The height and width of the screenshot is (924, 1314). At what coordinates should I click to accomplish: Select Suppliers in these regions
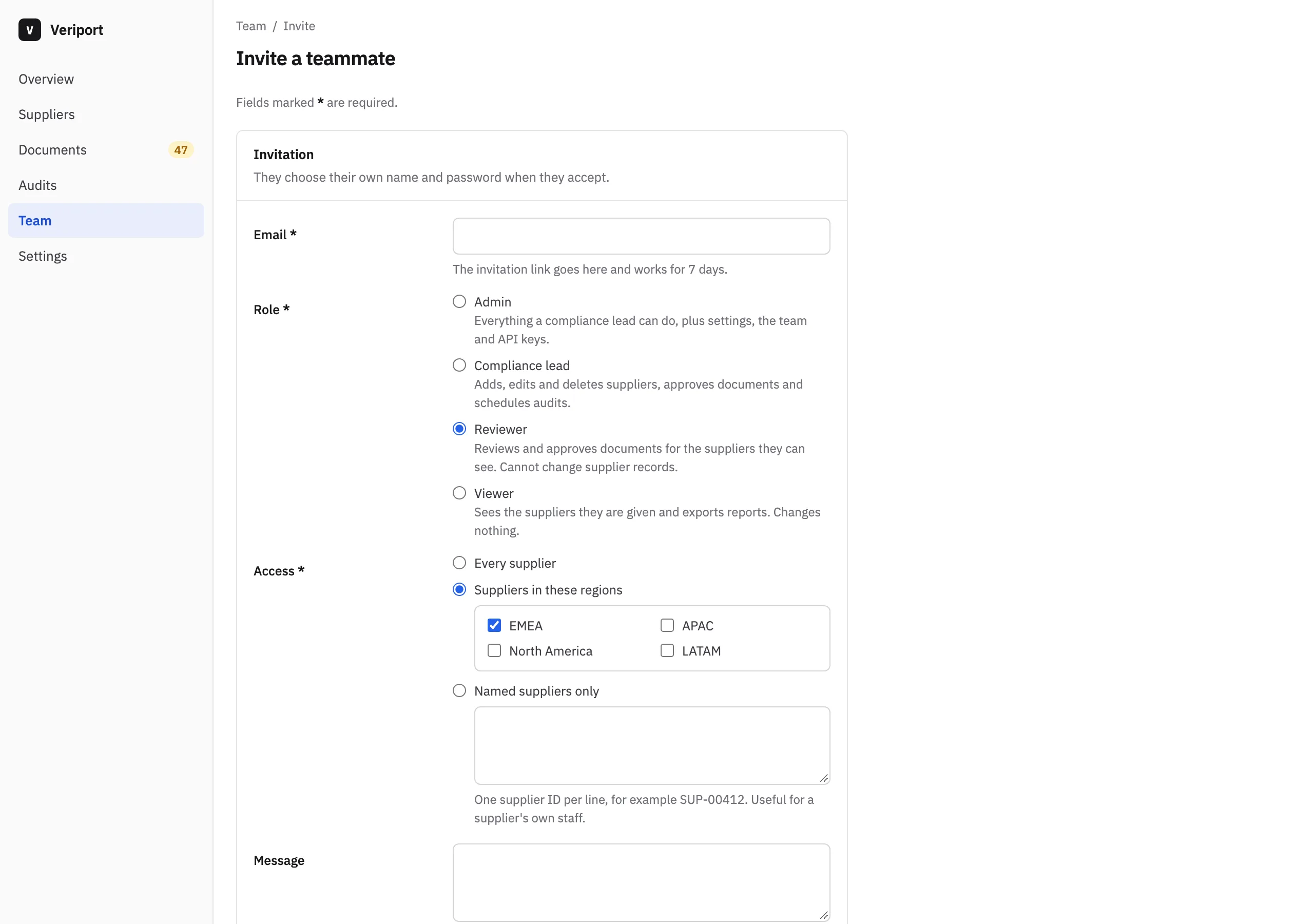point(459,590)
